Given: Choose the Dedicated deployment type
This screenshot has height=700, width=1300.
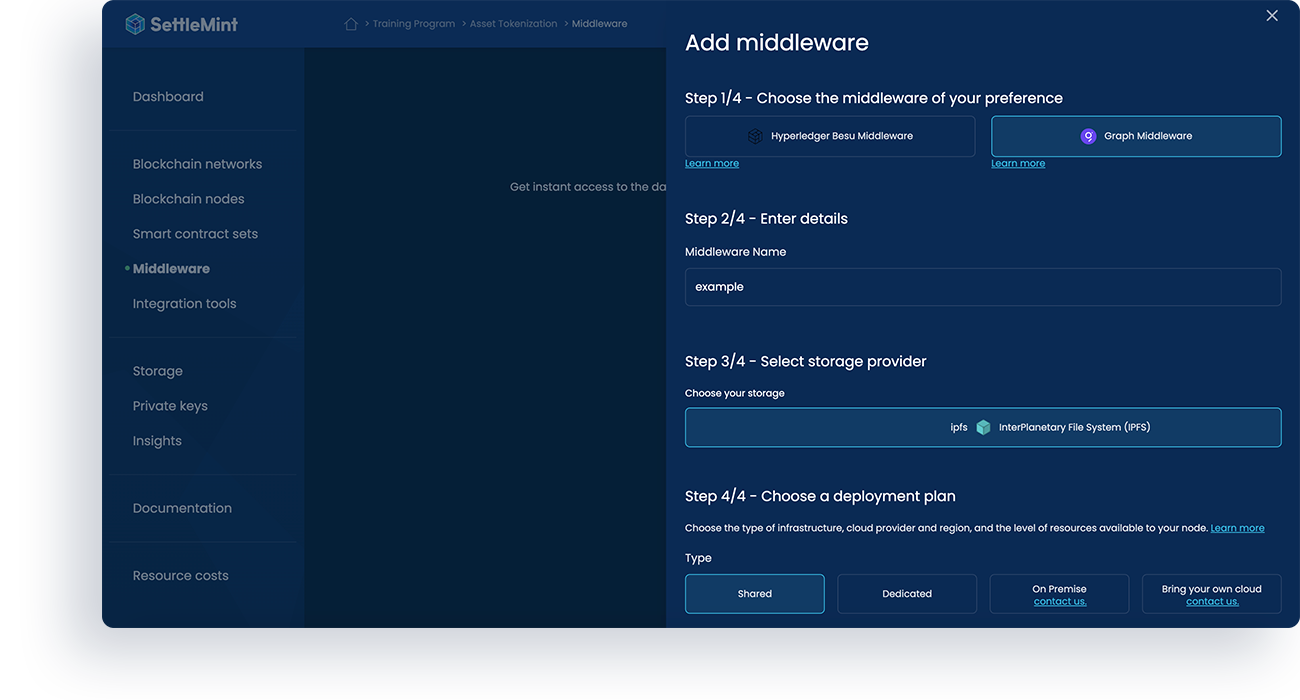Looking at the screenshot, I should (906, 593).
